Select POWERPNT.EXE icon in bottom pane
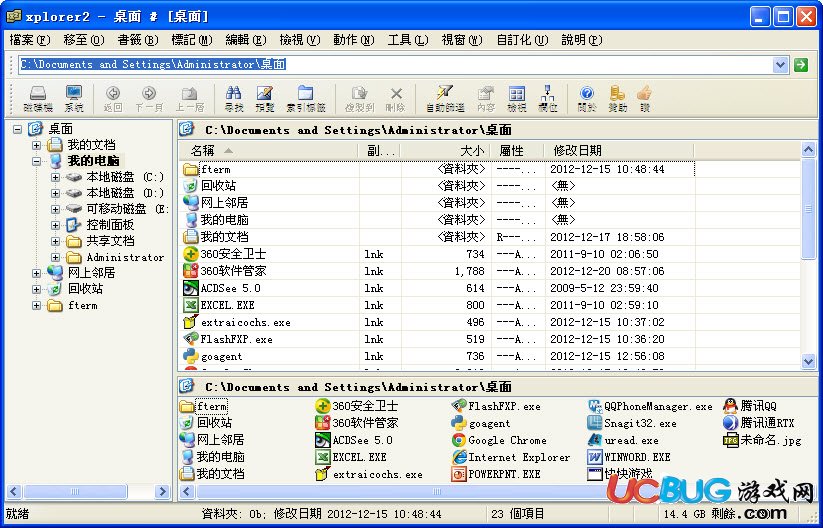 [x=459, y=474]
